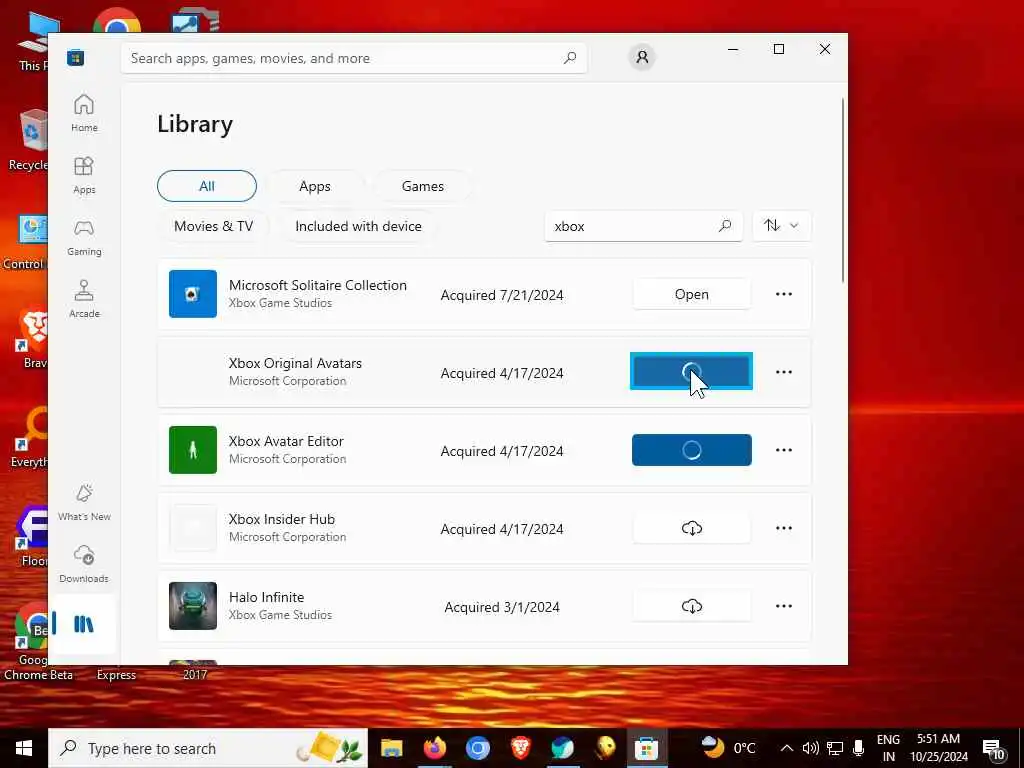Click the library search field containing xbox
This screenshot has width=1024, height=768.
tap(643, 226)
